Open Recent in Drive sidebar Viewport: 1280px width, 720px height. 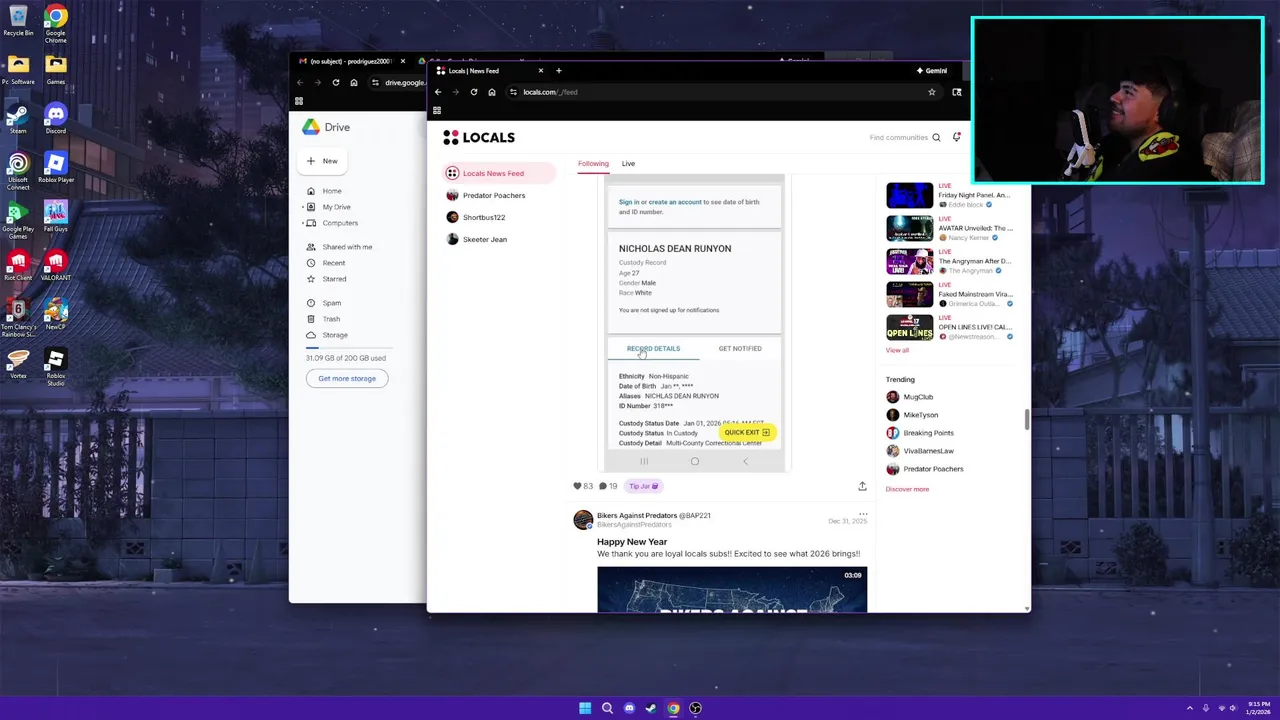coord(334,263)
